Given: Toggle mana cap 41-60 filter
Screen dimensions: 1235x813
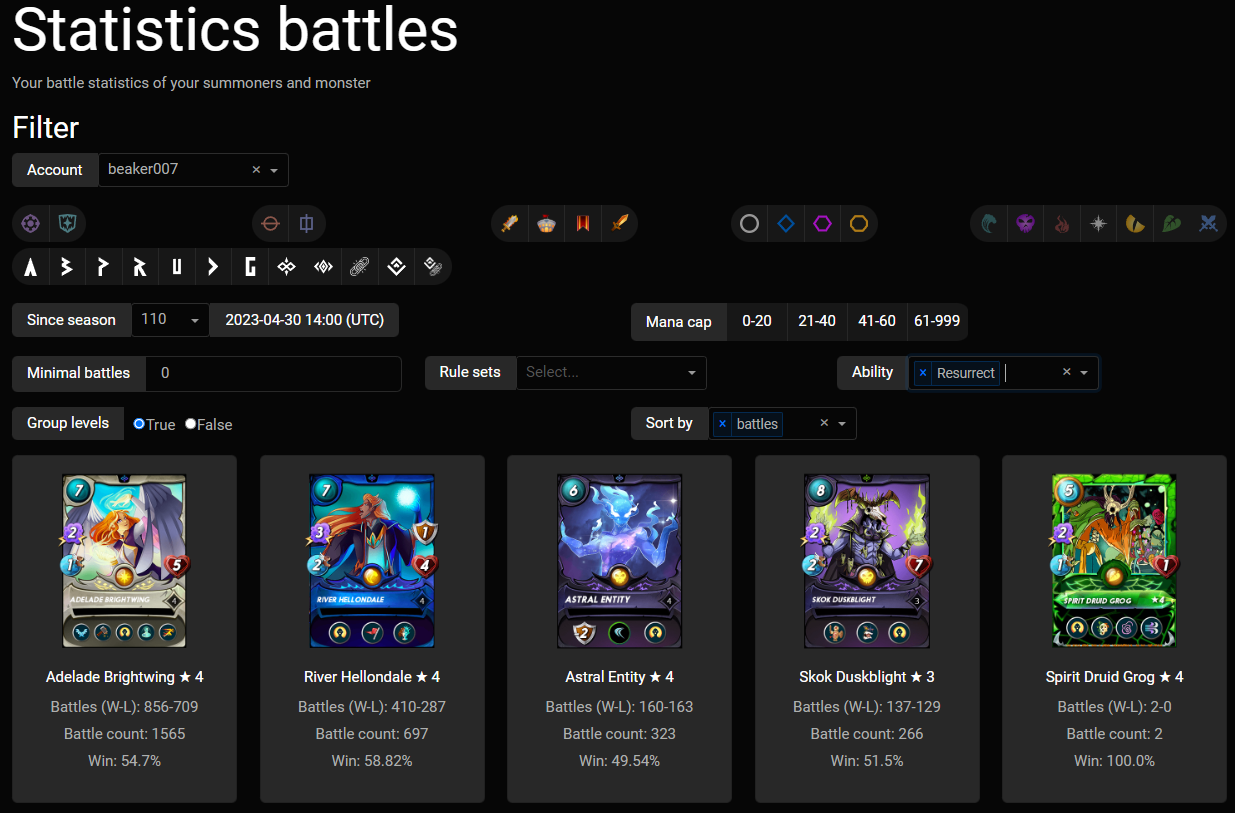Looking at the screenshot, I should [x=878, y=322].
